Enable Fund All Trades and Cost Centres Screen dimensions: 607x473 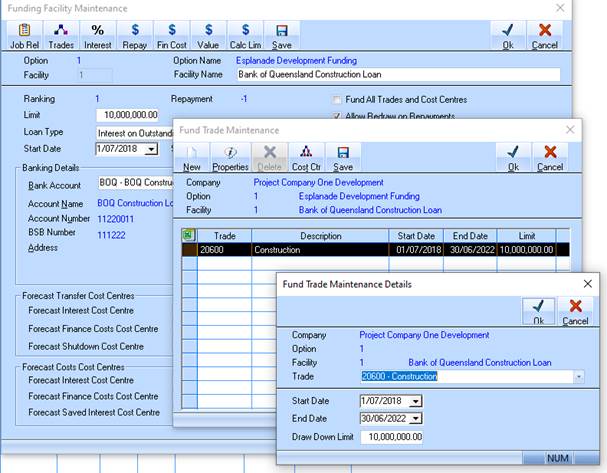tap(336, 100)
